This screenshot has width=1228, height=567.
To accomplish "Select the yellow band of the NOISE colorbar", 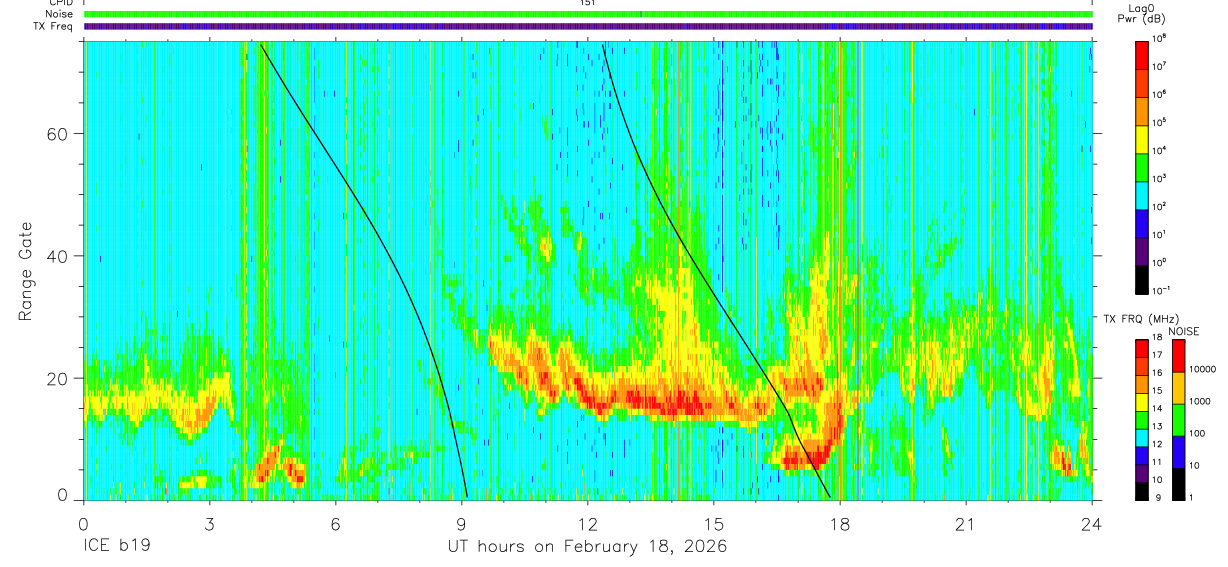I will (1178, 387).
